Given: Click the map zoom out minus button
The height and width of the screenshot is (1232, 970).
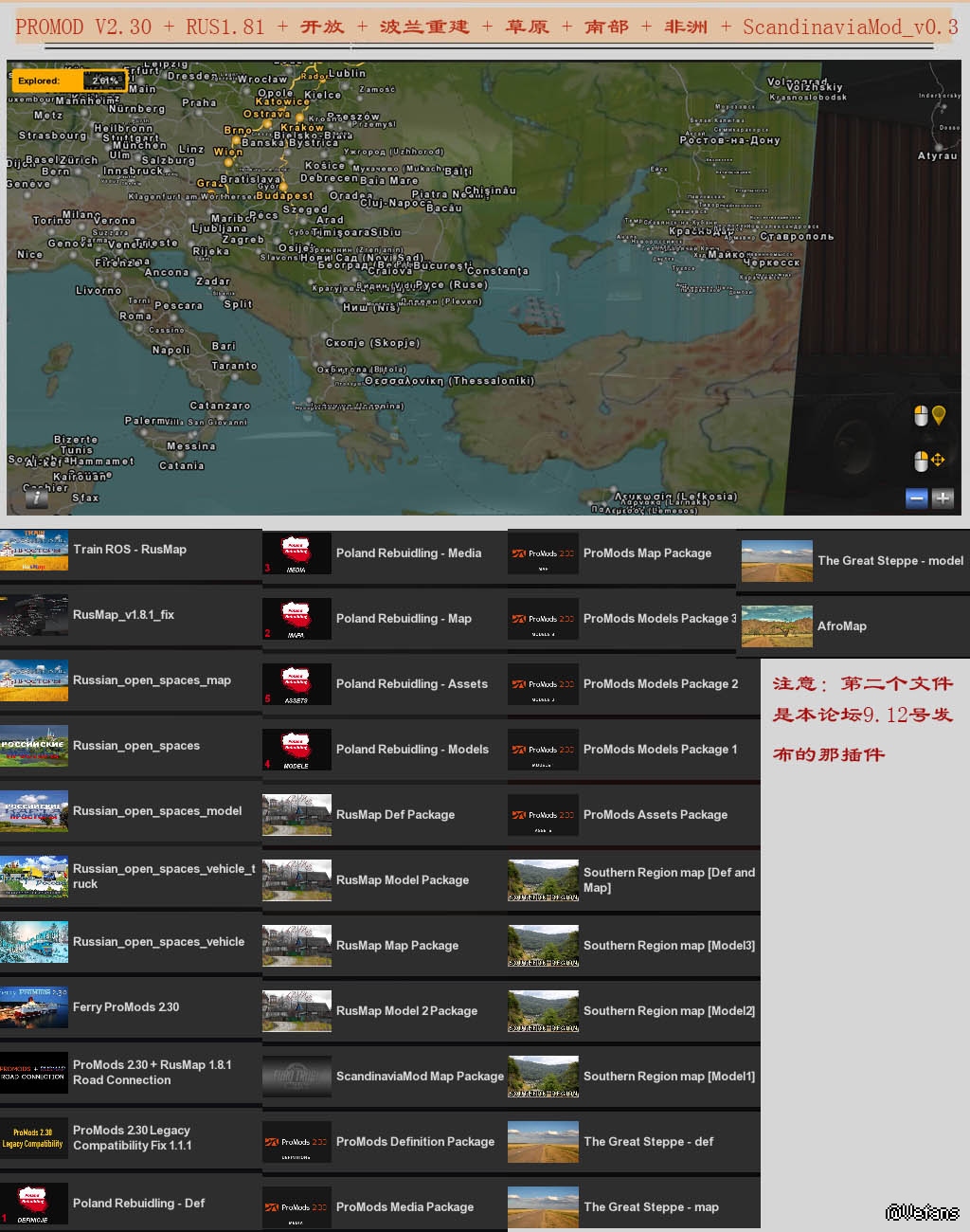Looking at the screenshot, I should point(916,498).
